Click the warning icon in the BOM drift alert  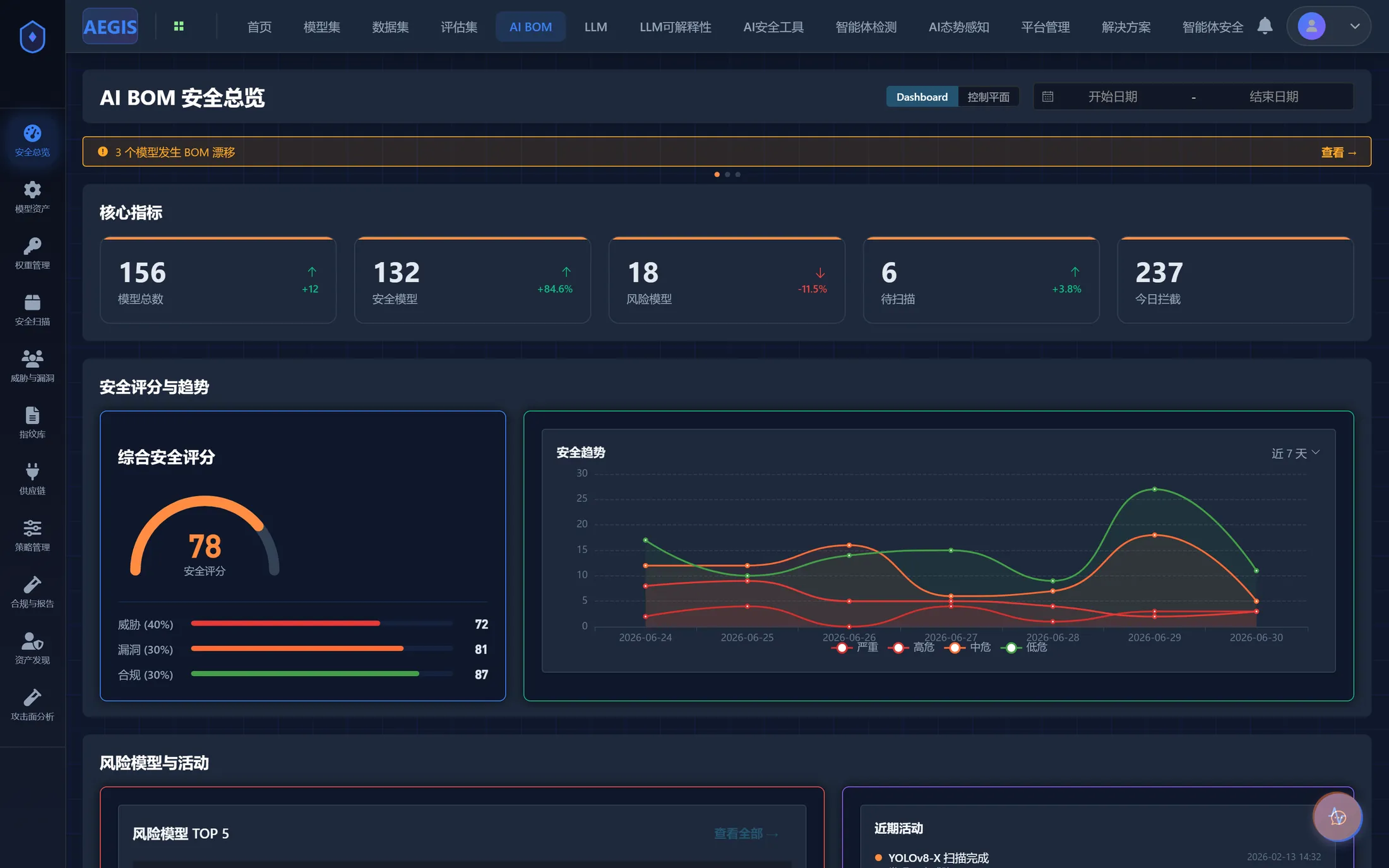click(x=103, y=152)
